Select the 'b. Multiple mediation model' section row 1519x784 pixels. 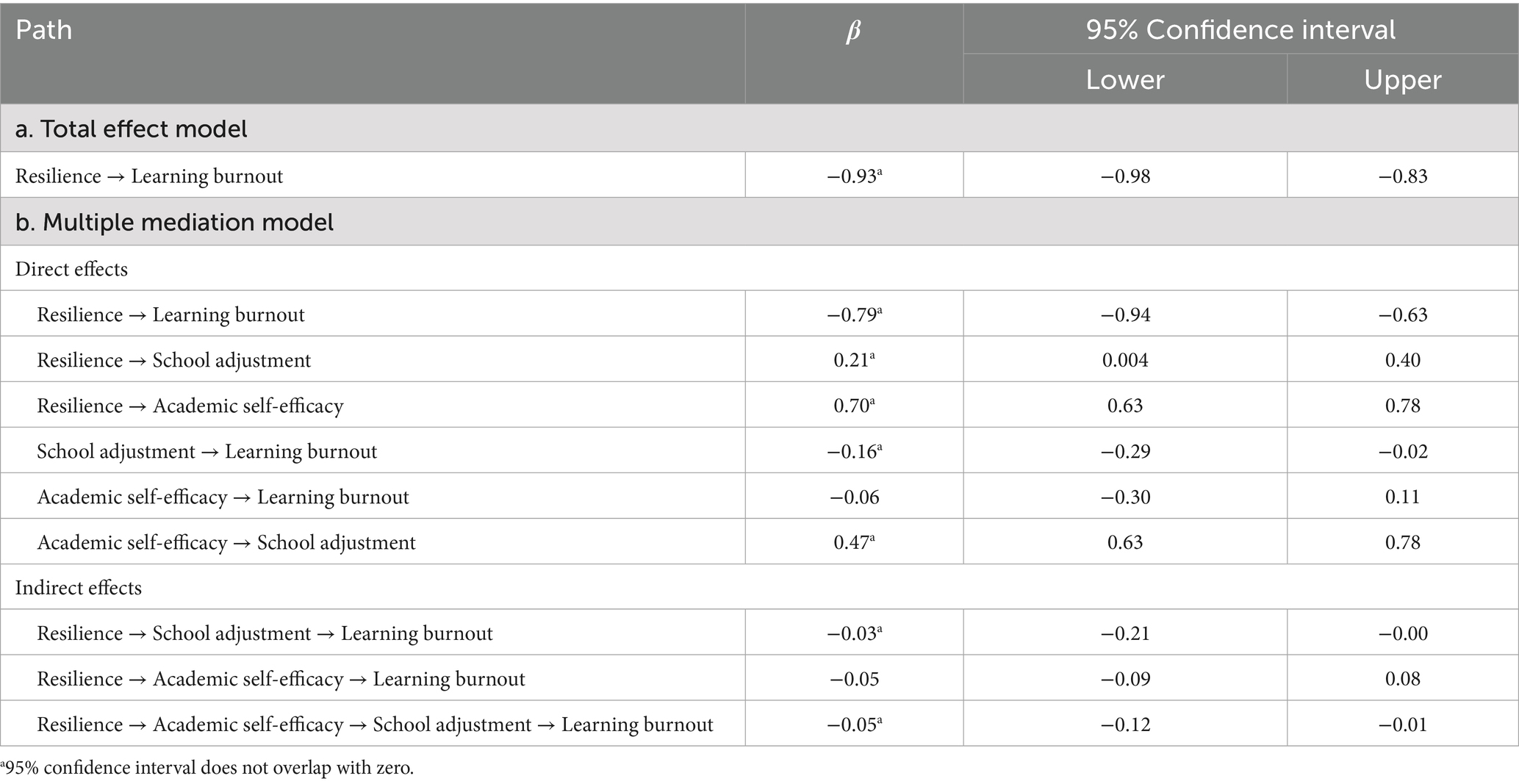(x=174, y=222)
